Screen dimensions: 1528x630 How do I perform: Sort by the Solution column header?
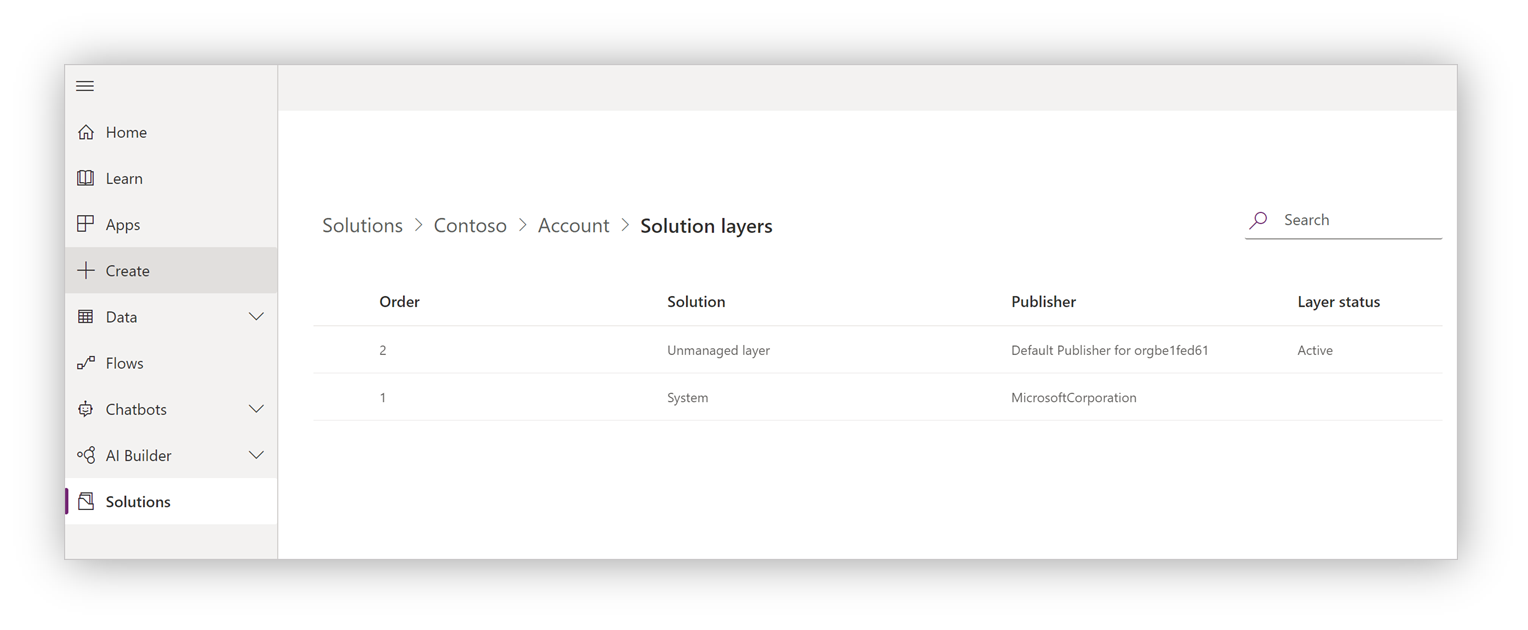point(696,302)
